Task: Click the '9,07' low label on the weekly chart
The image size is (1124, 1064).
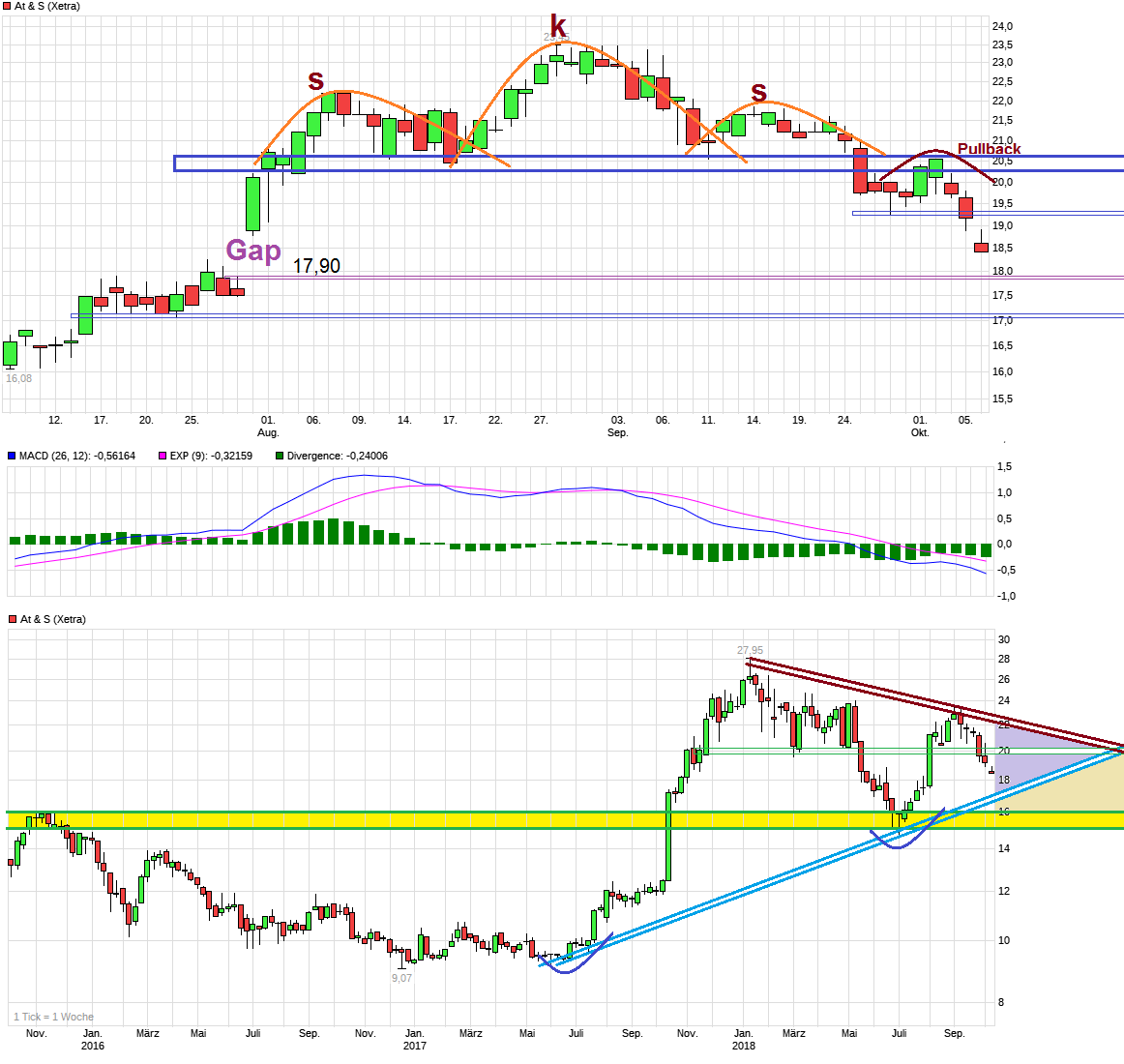Action: tap(401, 978)
